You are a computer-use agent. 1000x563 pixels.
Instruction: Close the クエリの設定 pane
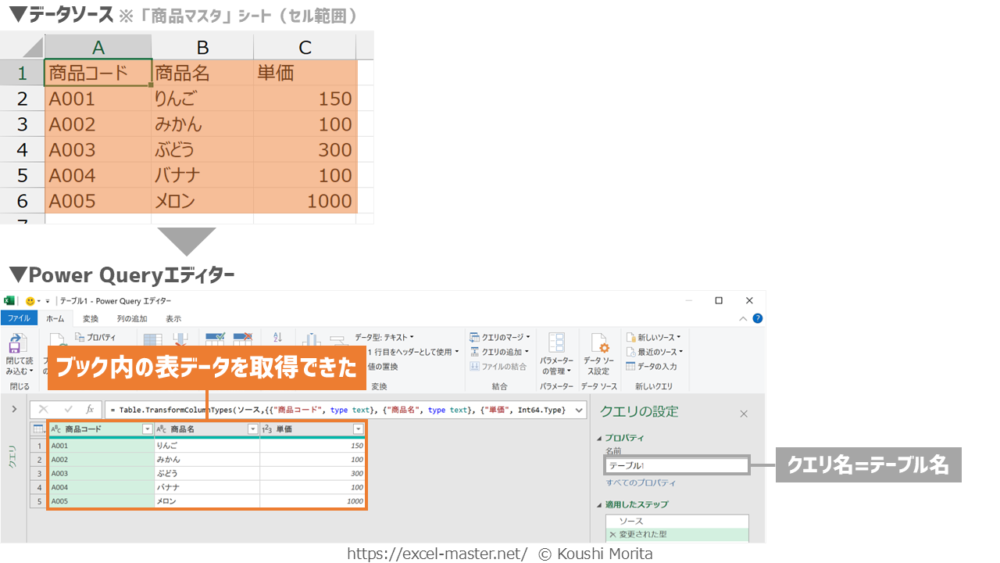coord(743,413)
